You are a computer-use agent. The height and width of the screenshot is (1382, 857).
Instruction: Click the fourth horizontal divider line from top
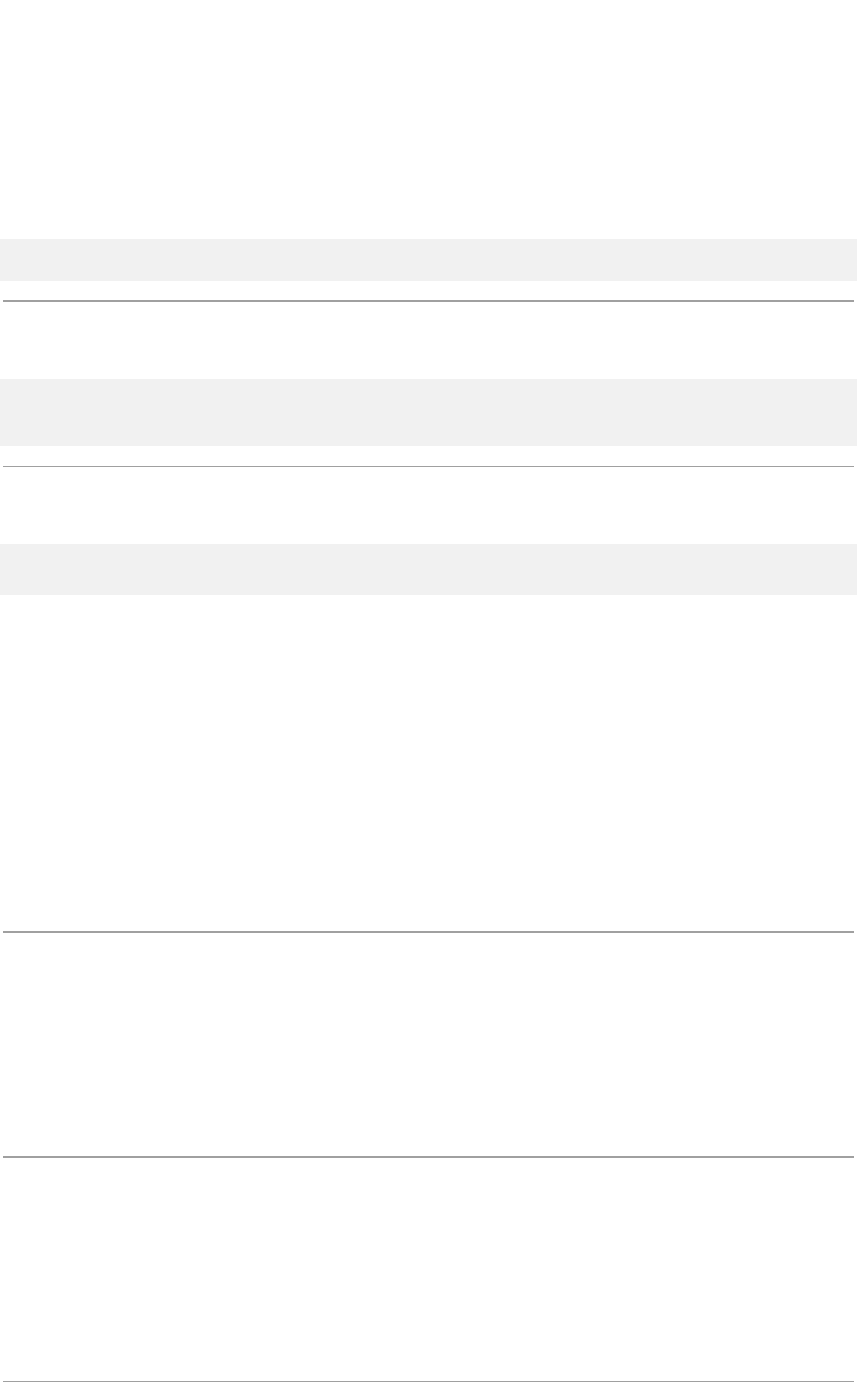pos(428,1157)
